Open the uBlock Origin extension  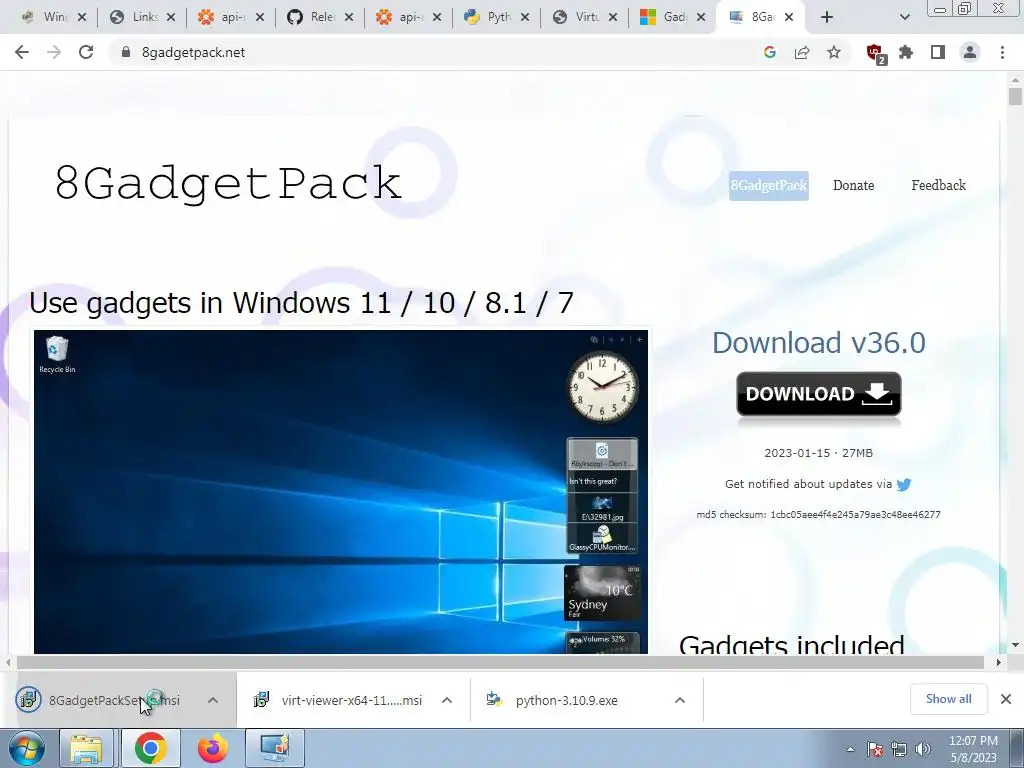875,53
